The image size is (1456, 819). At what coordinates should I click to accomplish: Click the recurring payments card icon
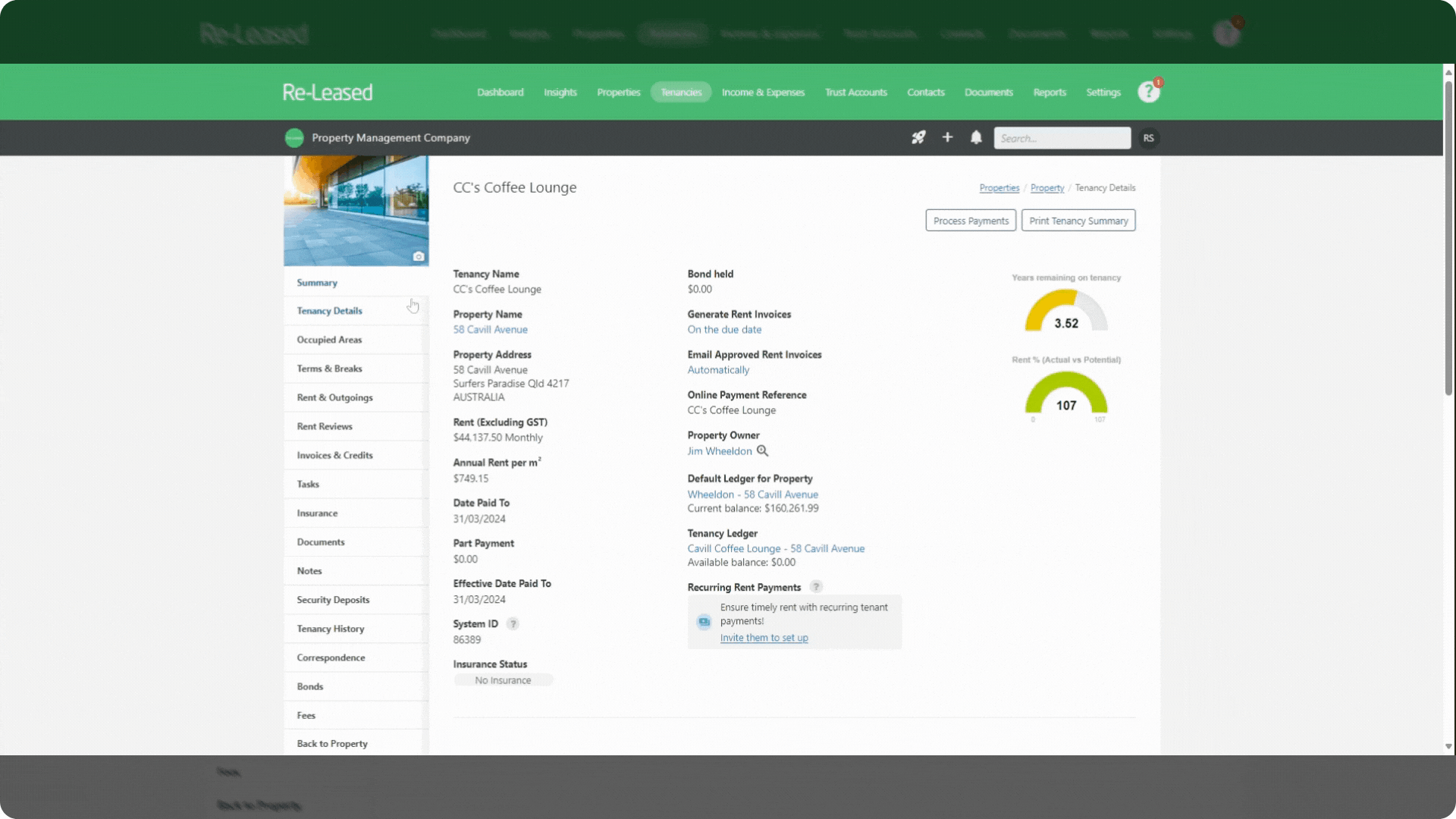pos(704,622)
